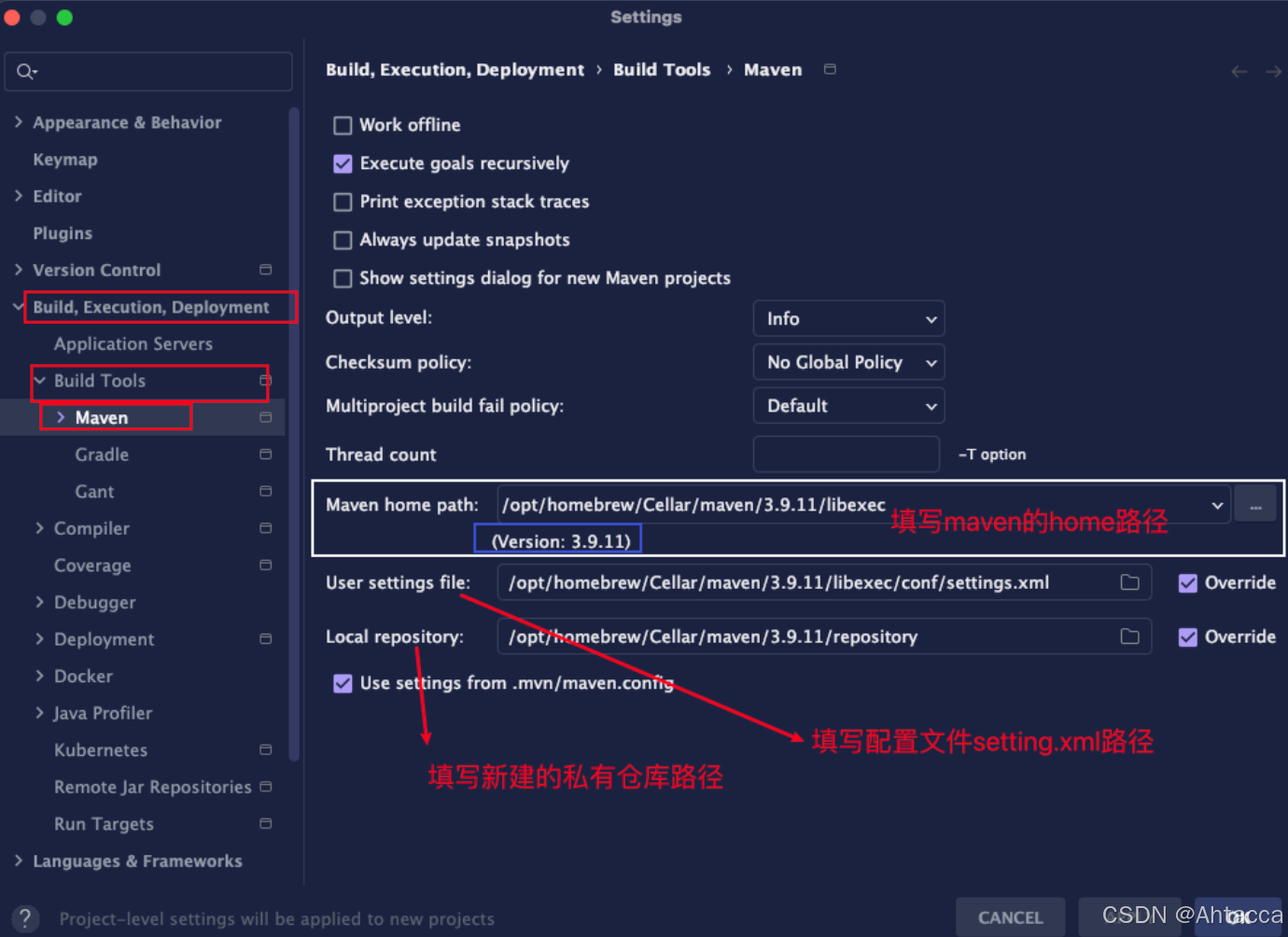Select Gradle under Build Tools
This screenshot has width=1288, height=937.
pos(102,455)
